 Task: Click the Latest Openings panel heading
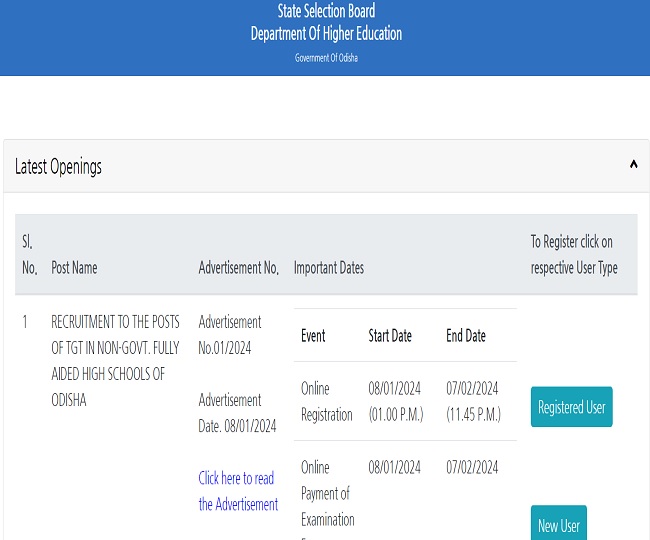point(58,167)
